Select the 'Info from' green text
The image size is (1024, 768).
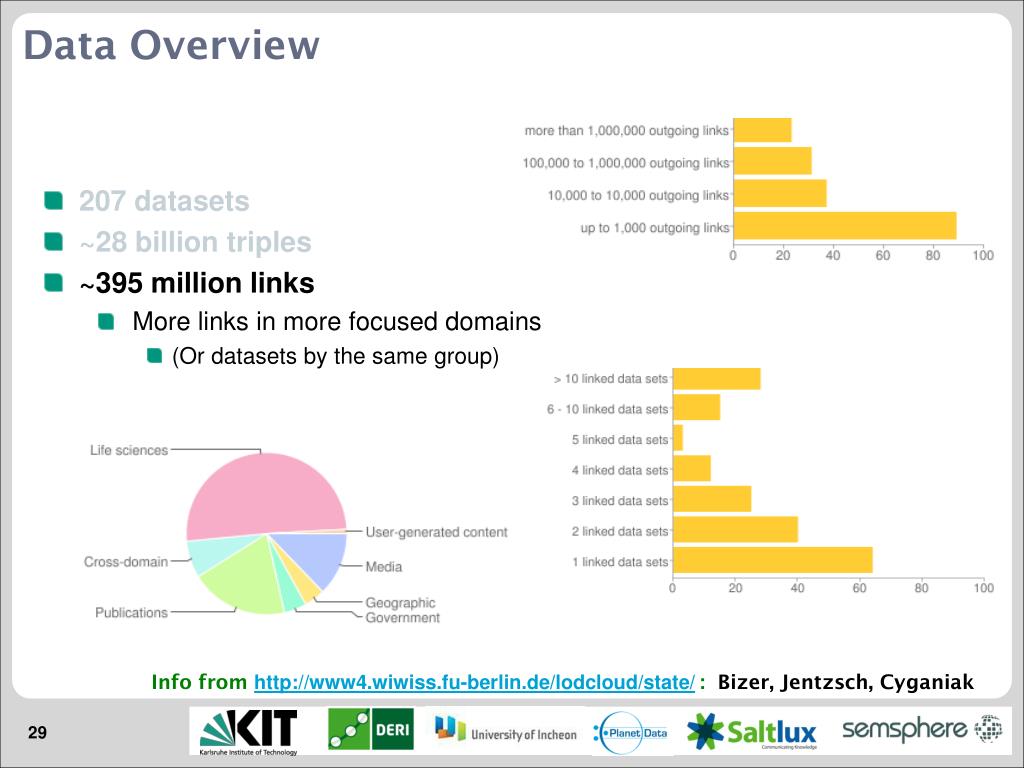pyautogui.click(x=199, y=682)
